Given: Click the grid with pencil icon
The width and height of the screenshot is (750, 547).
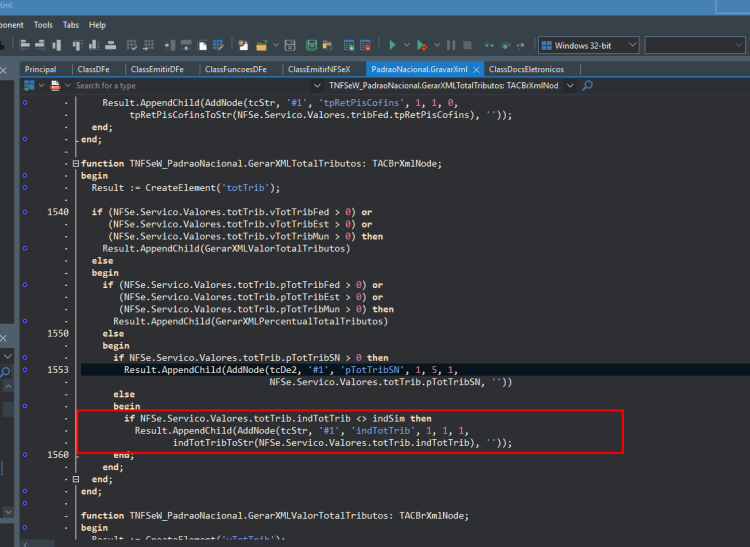Looking at the screenshot, I should (218, 45).
